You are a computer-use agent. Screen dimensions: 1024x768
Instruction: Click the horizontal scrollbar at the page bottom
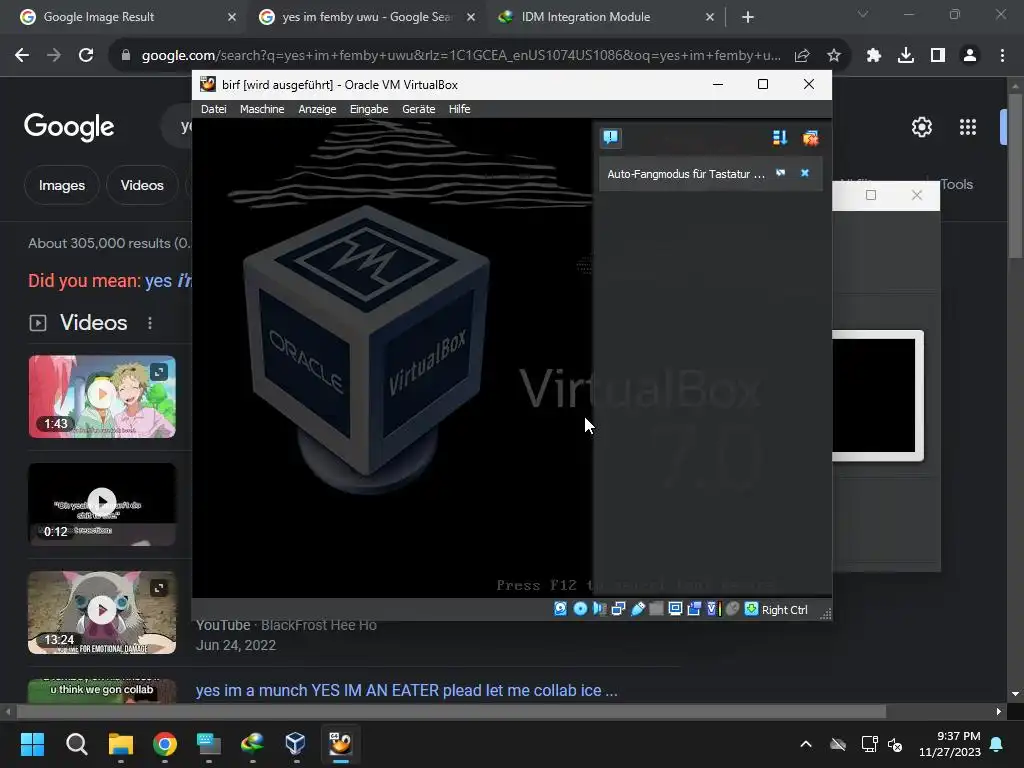[451, 711]
